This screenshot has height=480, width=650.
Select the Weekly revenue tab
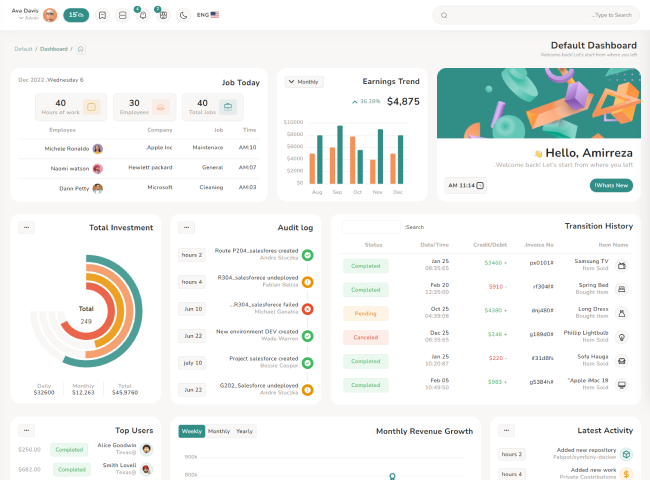191,431
